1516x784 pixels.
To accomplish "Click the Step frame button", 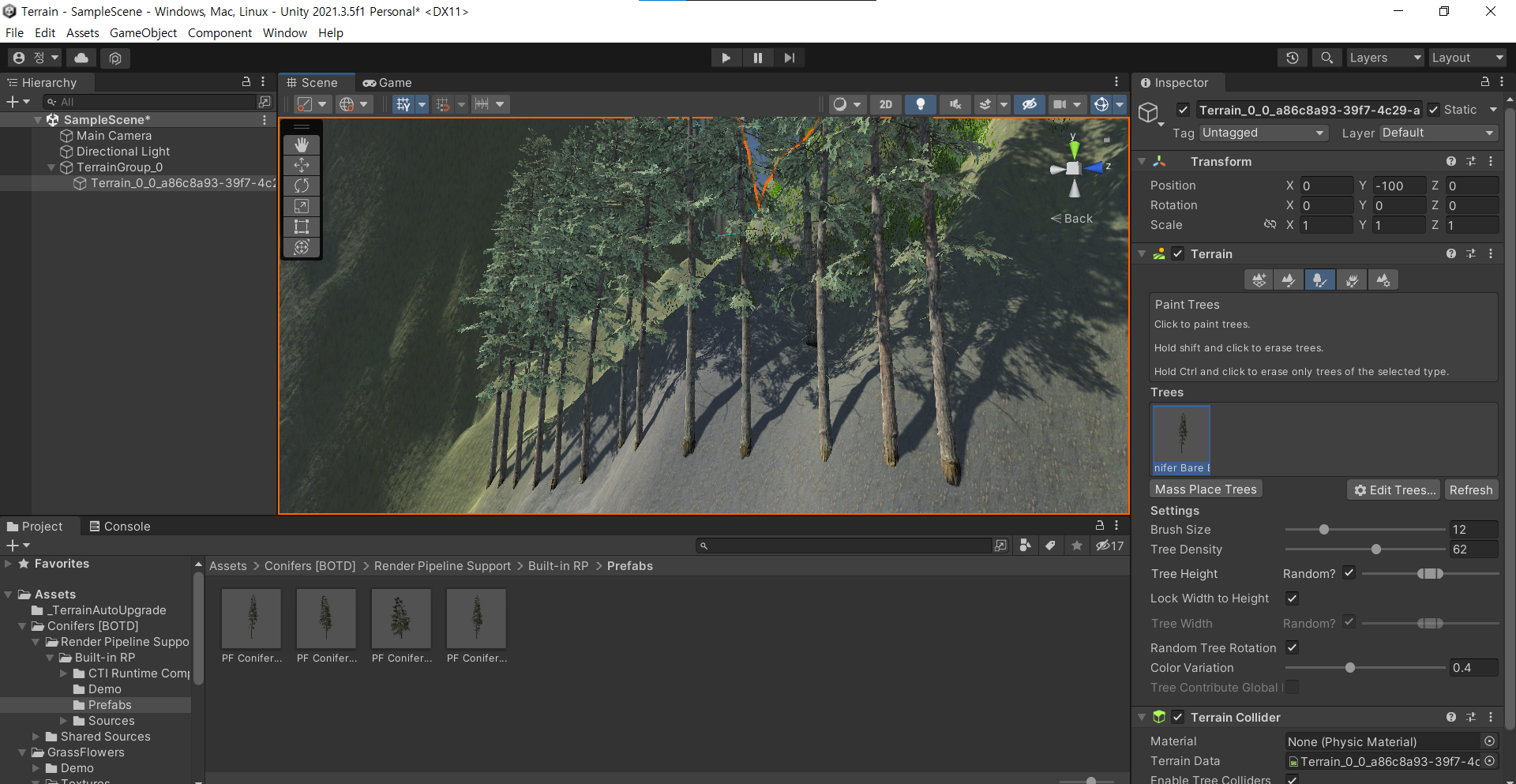I will click(x=789, y=58).
